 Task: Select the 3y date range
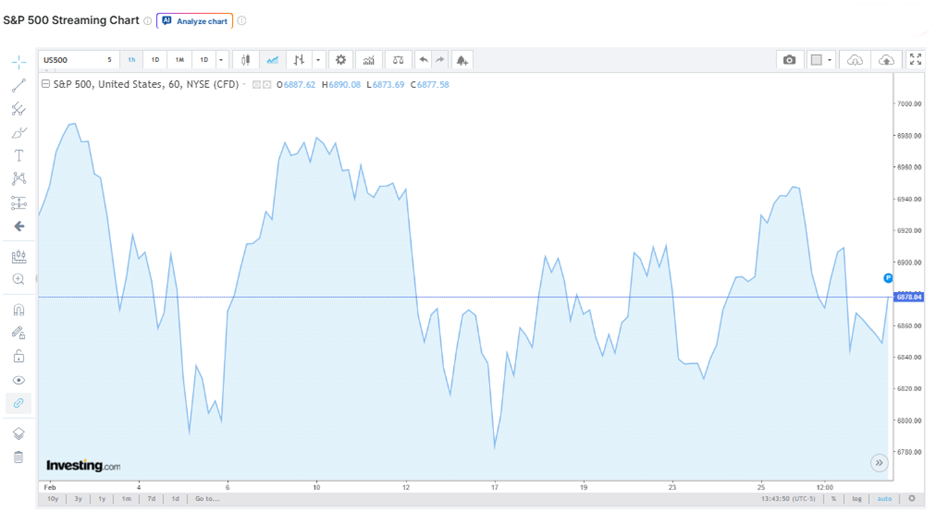[x=77, y=498]
